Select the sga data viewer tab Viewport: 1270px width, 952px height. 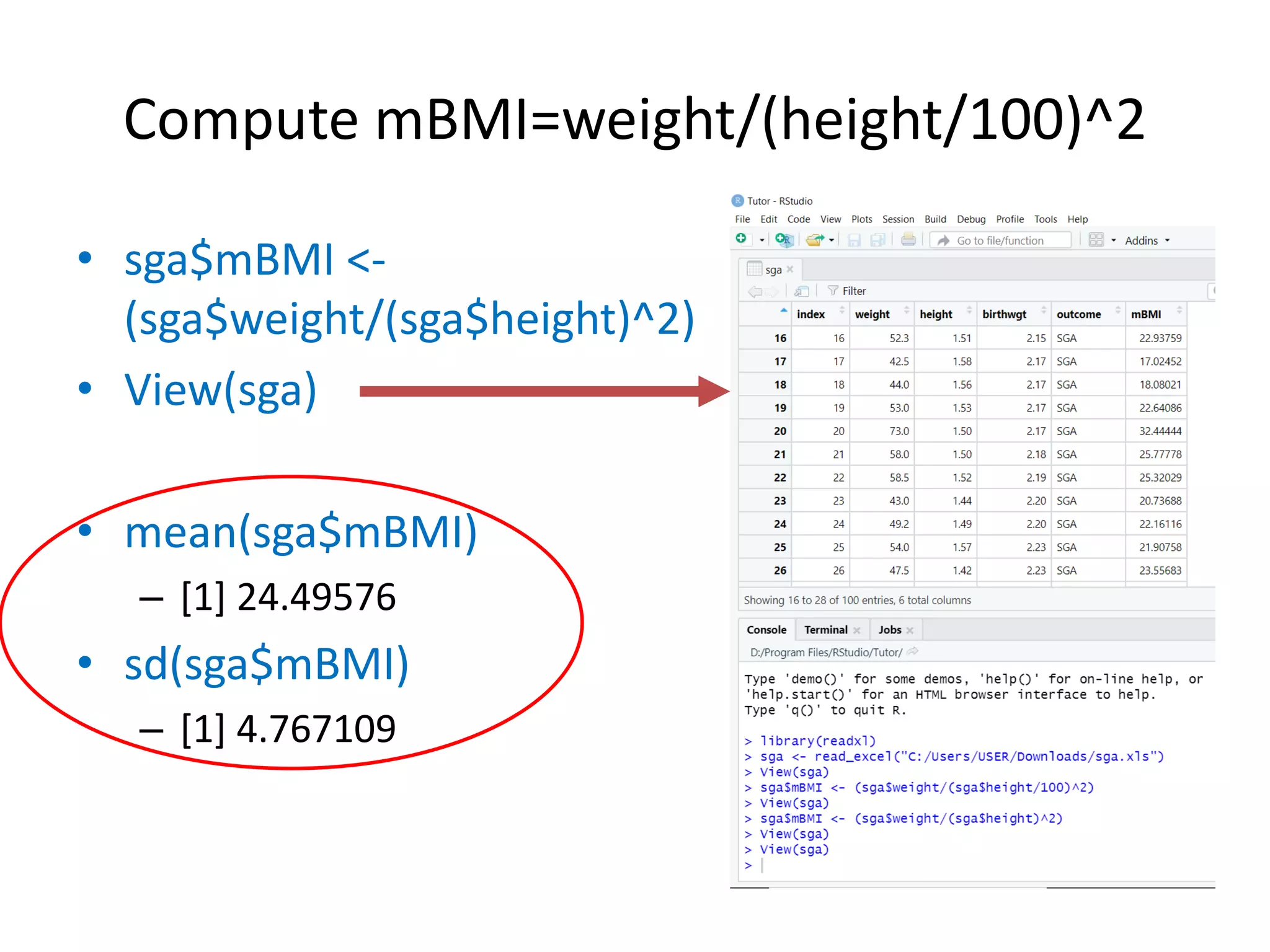pyautogui.click(x=770, y=270)
